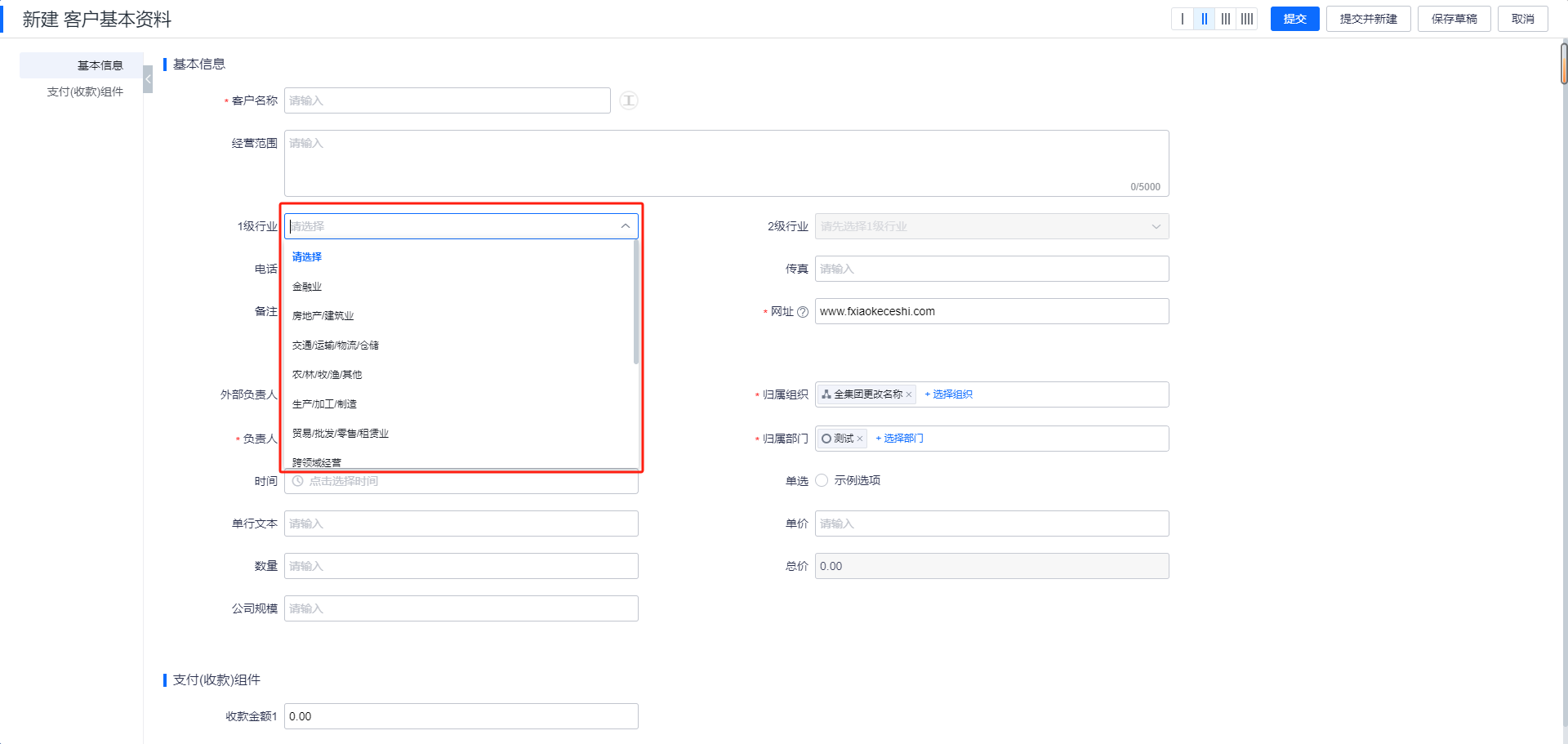Click the +选择部门 link
The width and height of the screenshot is (1568, 744).
click(x=899, y=439)
